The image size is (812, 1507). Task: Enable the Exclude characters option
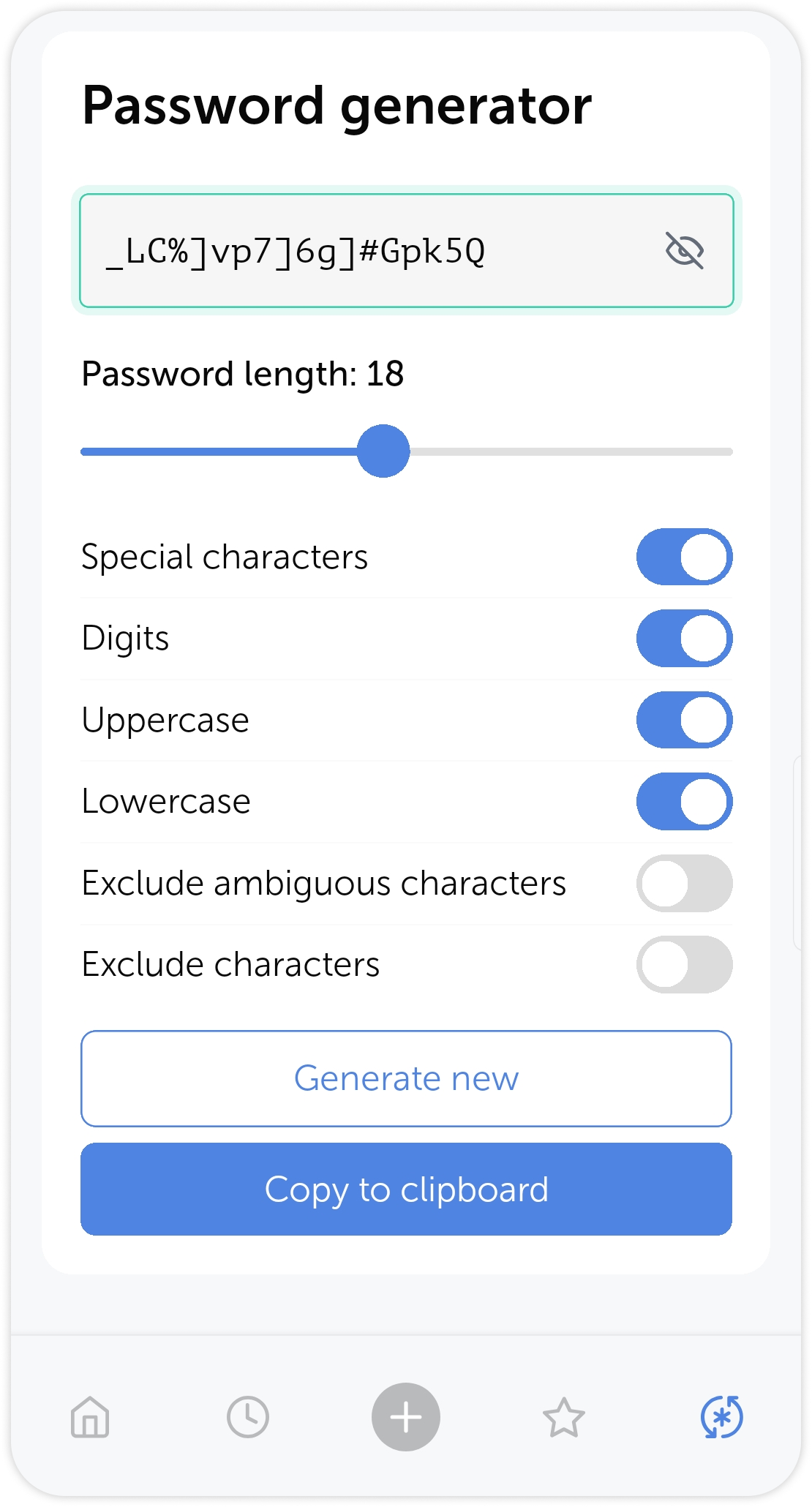click(685, 965)
